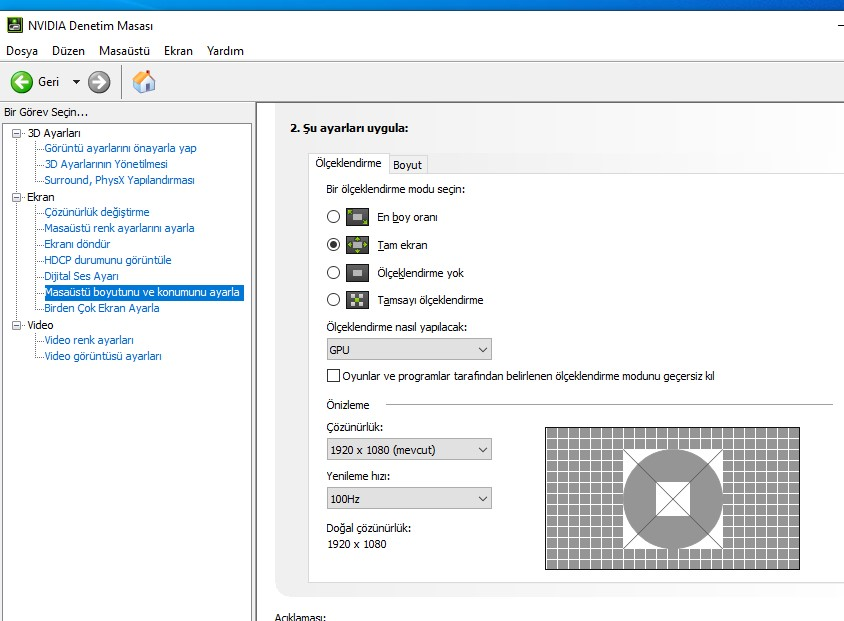Open Video görüntüsü ayarları
The height and width of the screenshot is (621, 844).
103,356
